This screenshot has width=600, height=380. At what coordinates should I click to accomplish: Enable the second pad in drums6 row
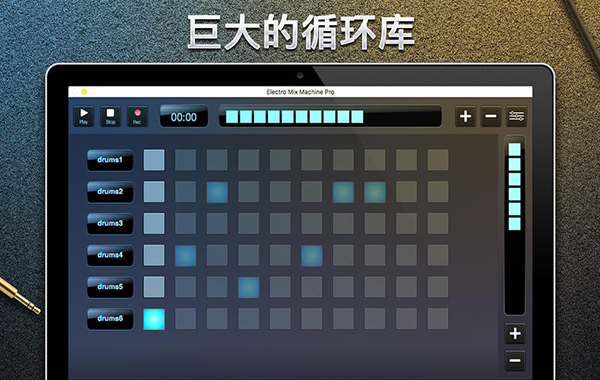tap(186, 319)
